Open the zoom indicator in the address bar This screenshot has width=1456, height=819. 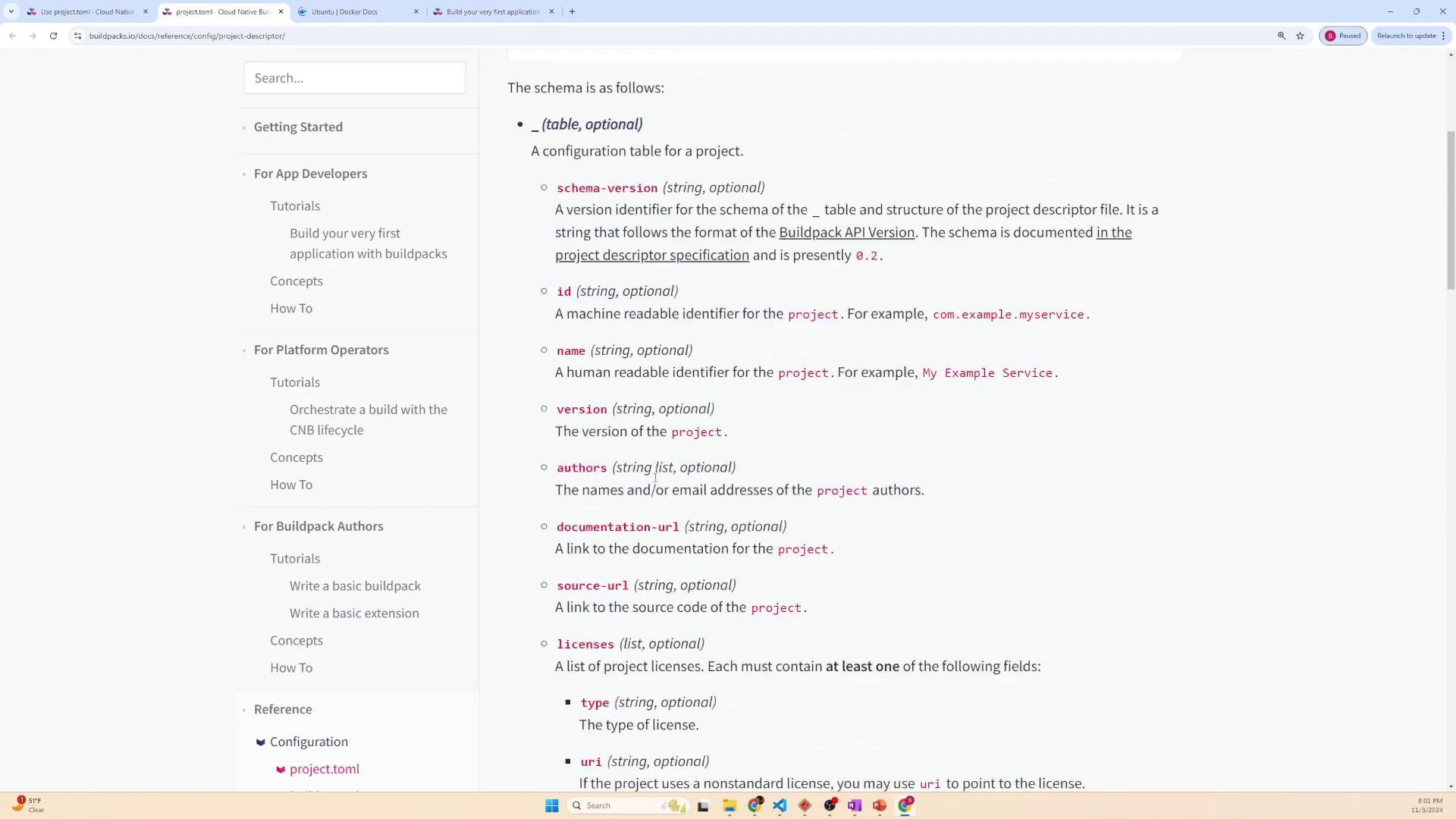click(1282, 36)
